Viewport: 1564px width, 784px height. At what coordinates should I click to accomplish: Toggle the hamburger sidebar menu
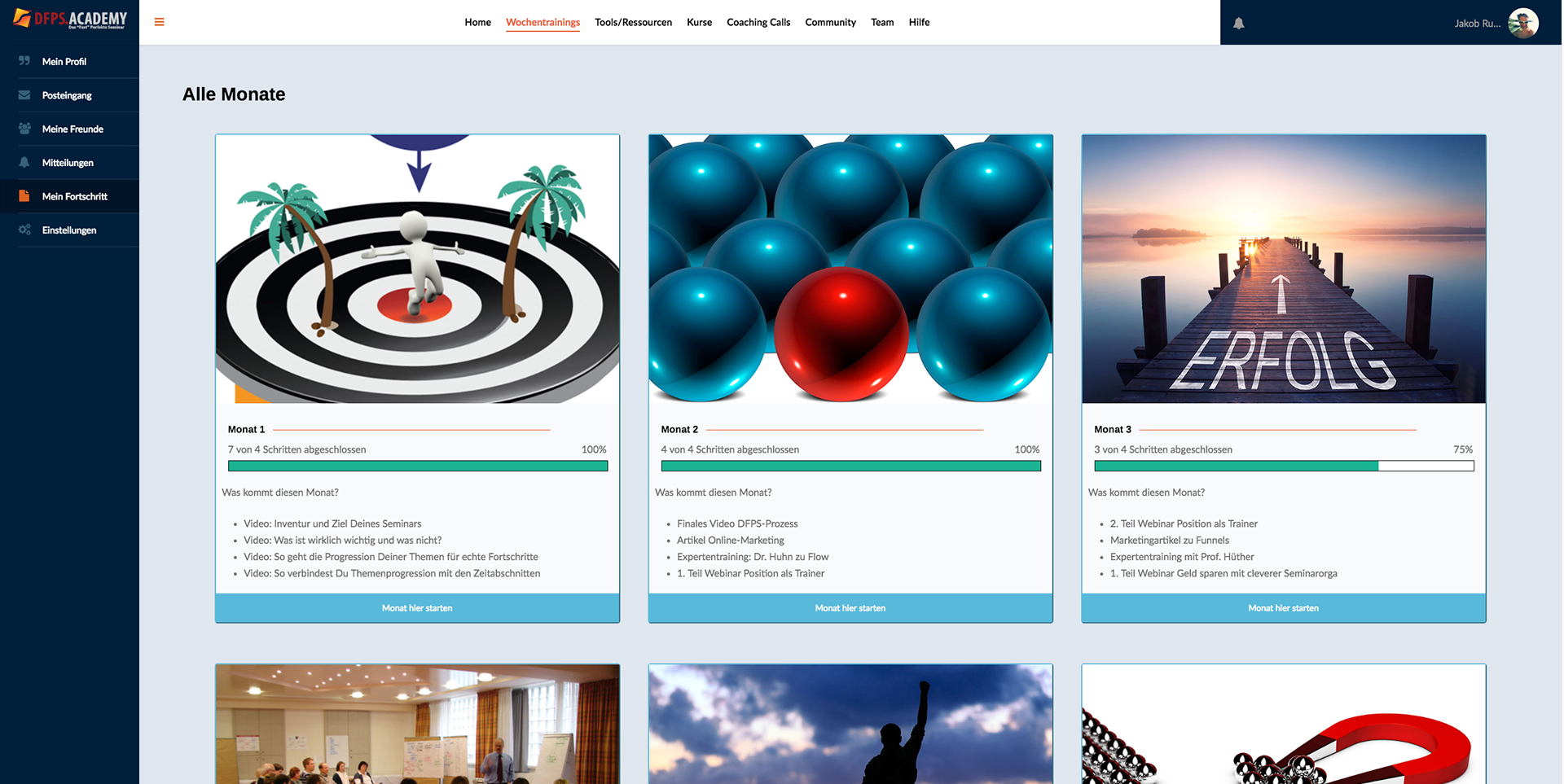tap(160, 22)
